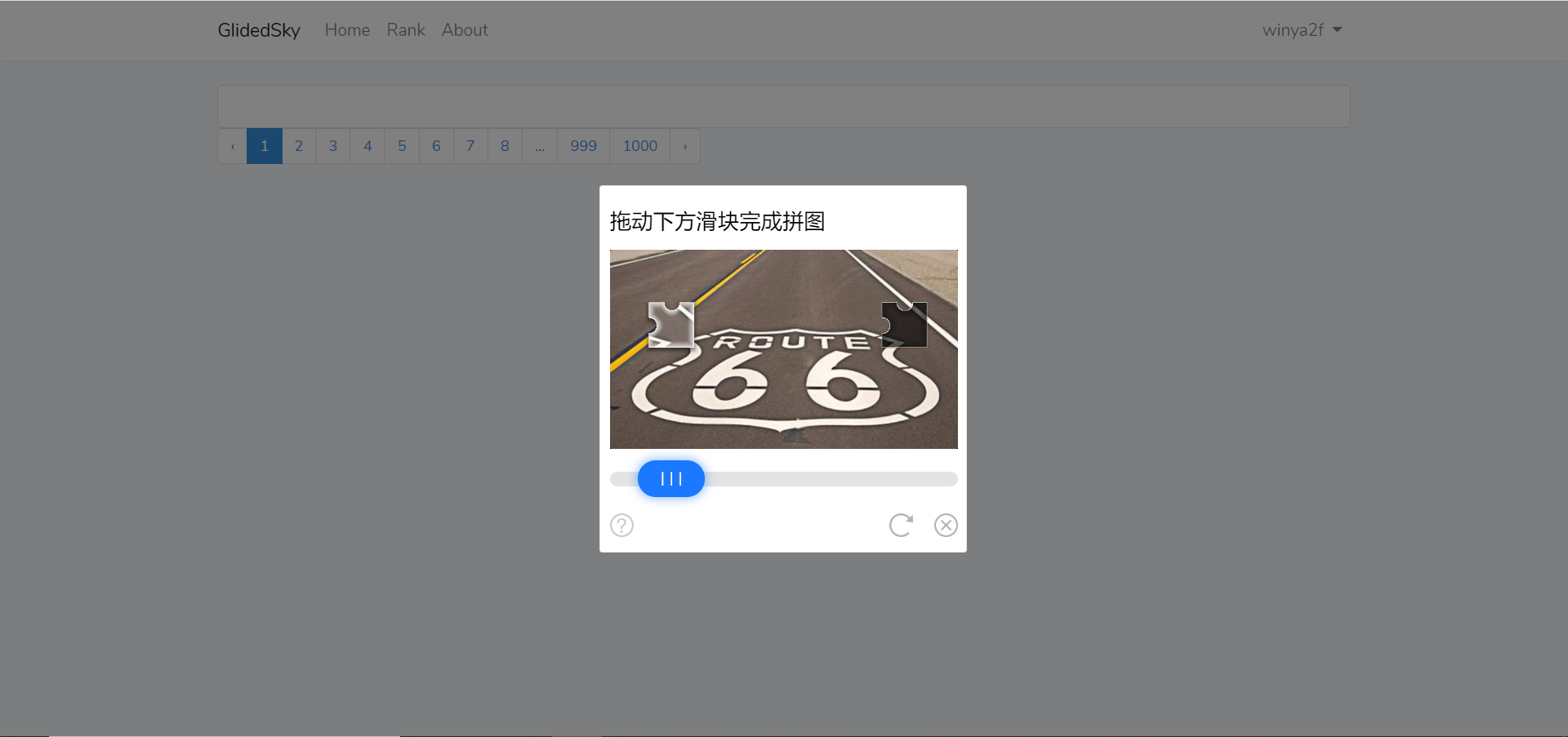Open the Rank nav link

click(x=406, y=30)
